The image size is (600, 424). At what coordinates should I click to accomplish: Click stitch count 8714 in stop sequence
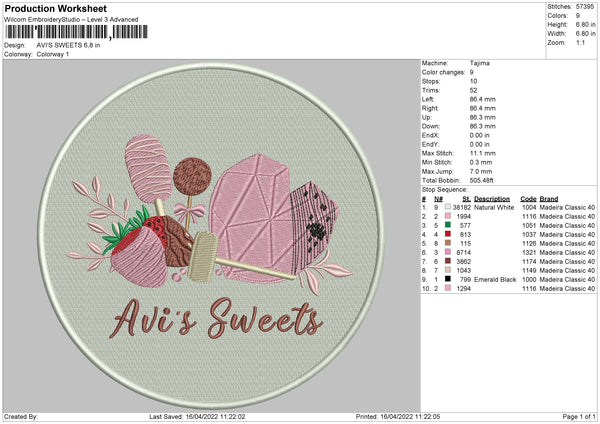click(464, 253)
